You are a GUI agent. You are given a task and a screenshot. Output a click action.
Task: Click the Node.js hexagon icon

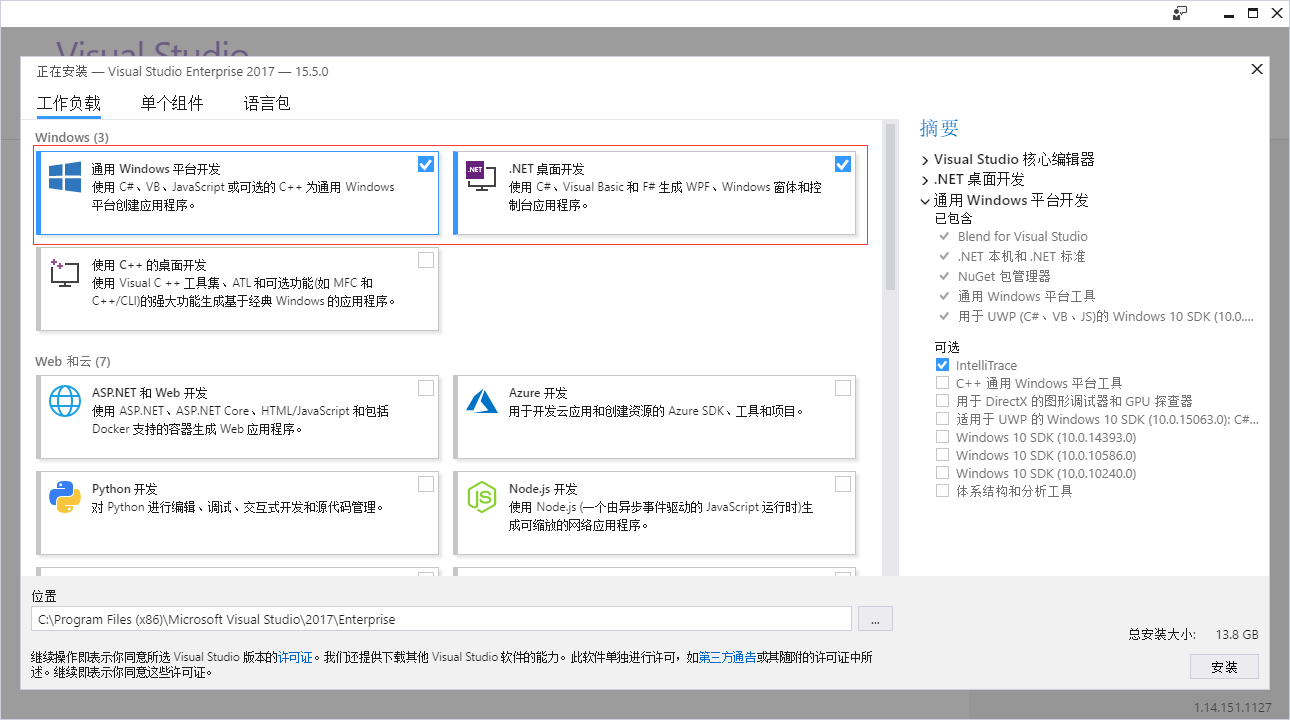point(482,497)
